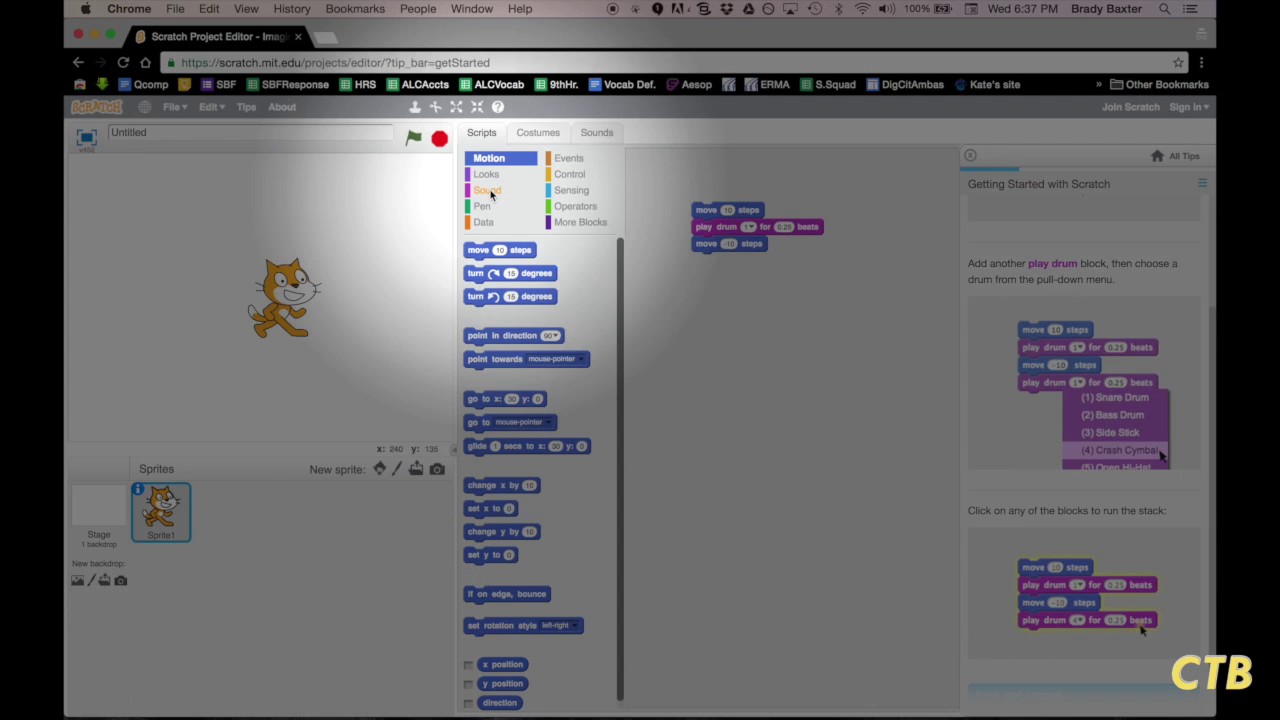Select the Duplicate stamp tool
The width and height of the screenshot is (1280, 720).
(415, 107)
